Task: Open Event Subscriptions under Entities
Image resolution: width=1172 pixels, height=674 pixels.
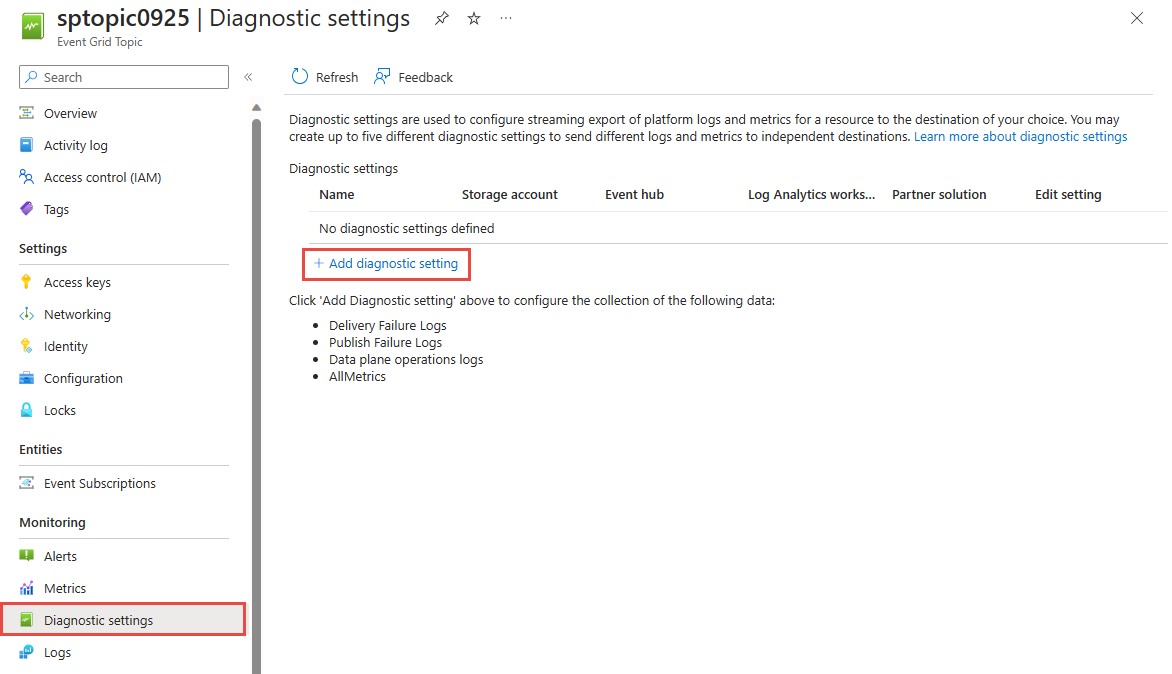Action: (99, 482)
